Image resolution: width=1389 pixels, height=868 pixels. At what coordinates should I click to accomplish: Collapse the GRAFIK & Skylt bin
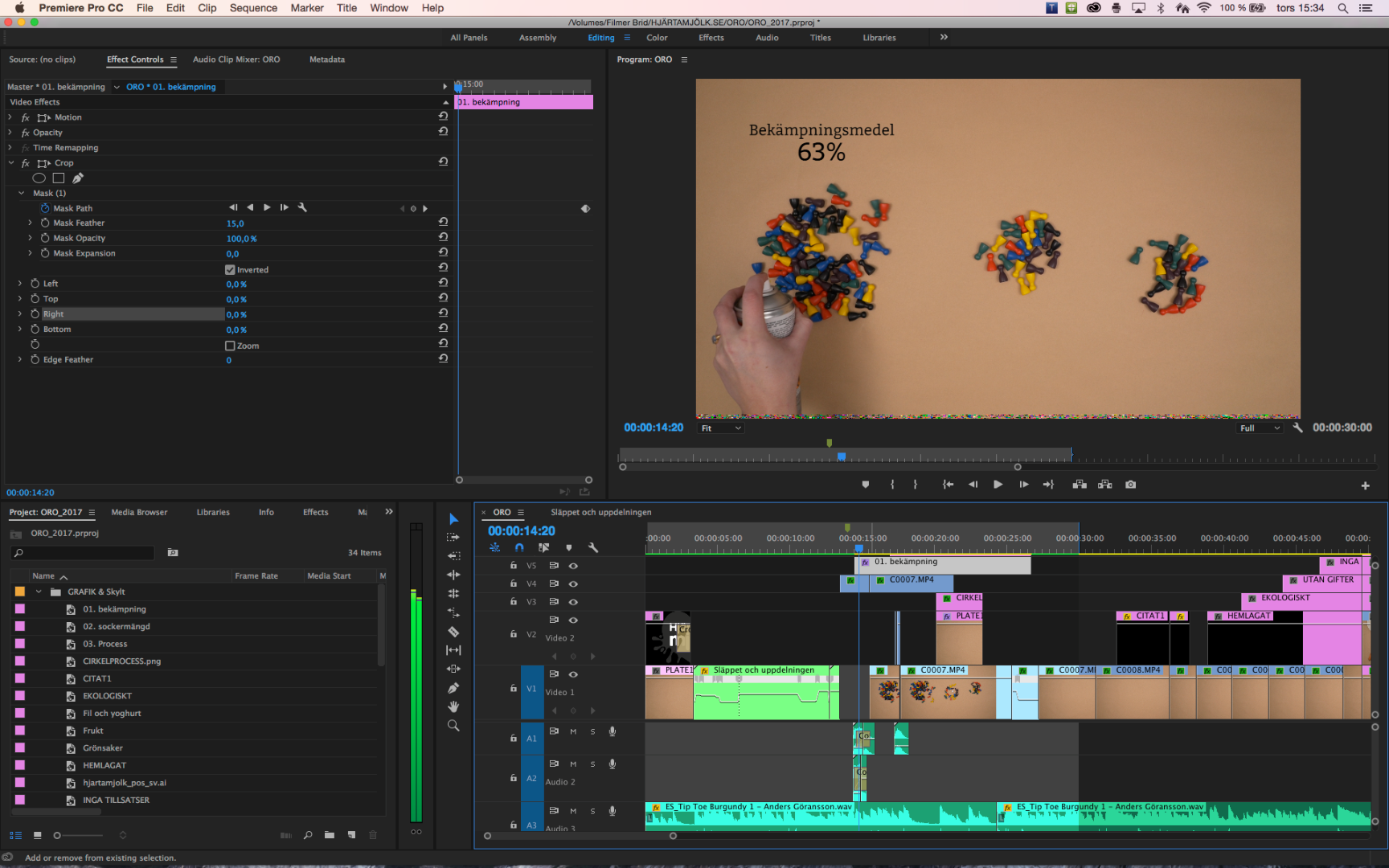pyautogui.click(x=39, y=592)
